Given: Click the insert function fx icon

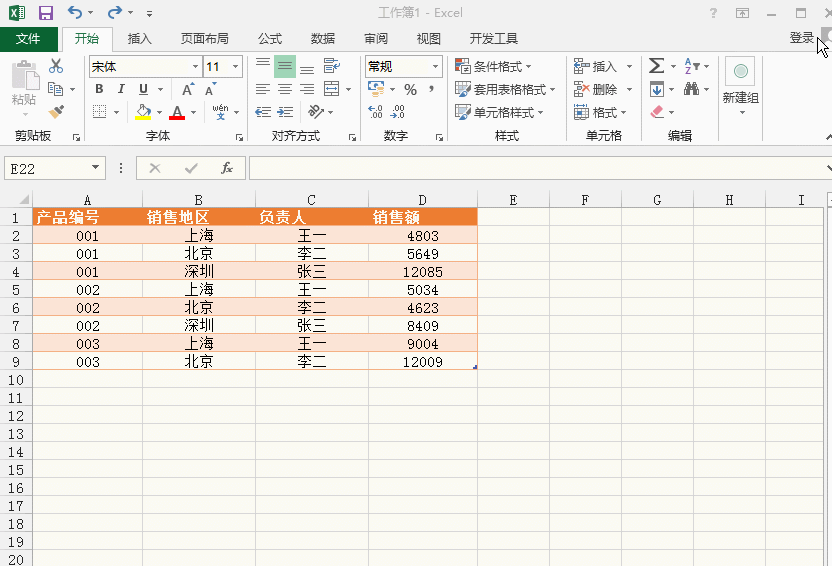Looking at the screenshot, I should [227, 168].
